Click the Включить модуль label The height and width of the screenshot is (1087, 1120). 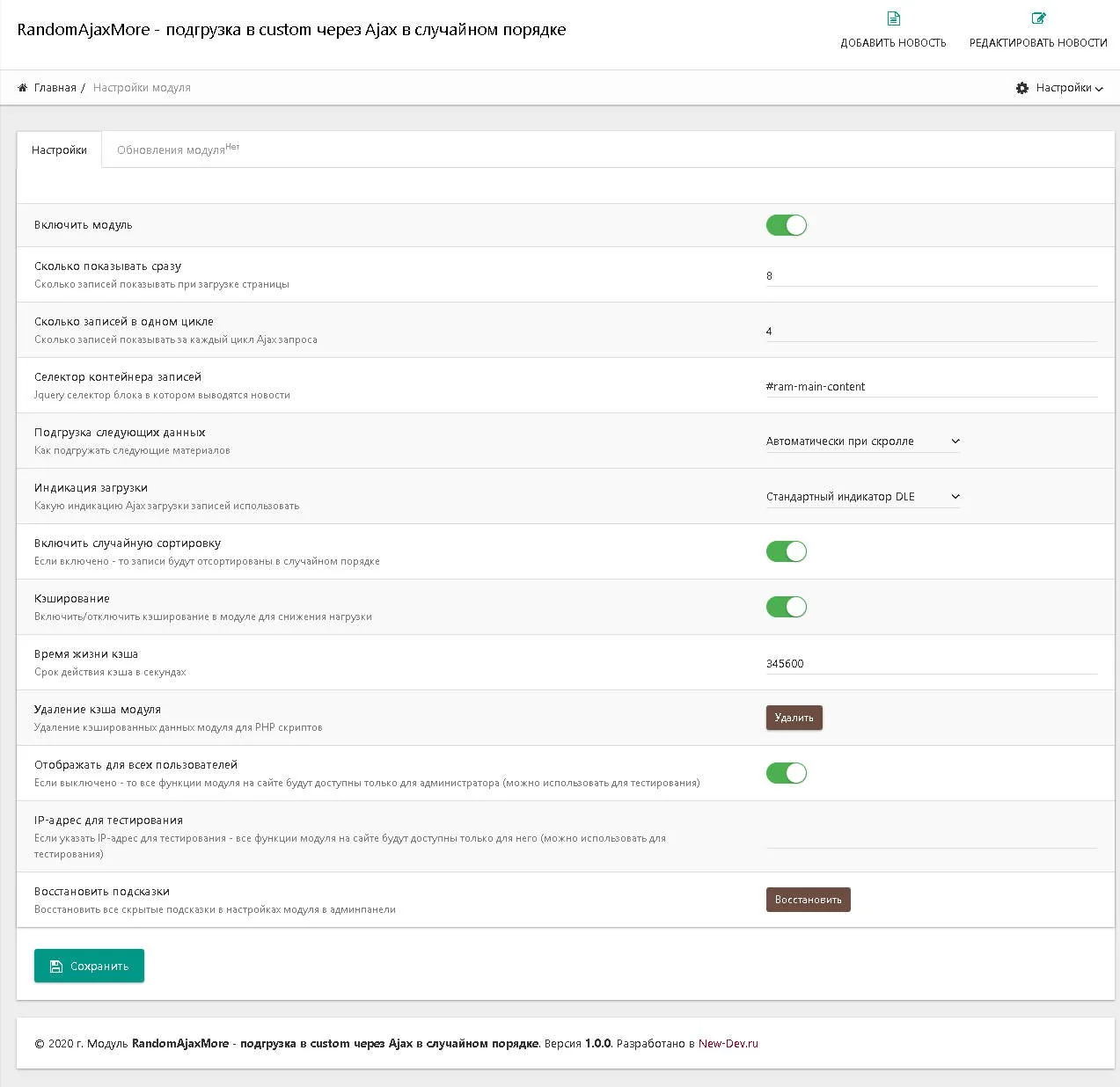[x=84, y=225]
